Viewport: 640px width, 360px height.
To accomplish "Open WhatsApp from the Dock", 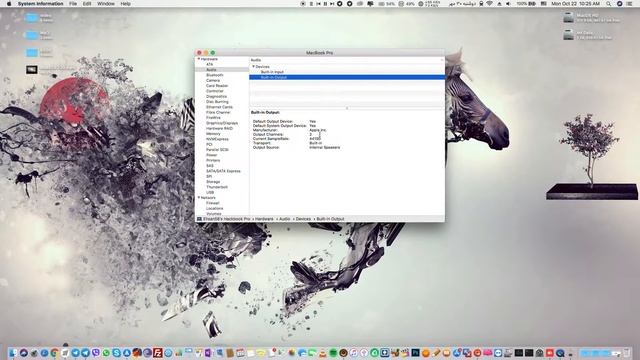I will click(106, 353).
